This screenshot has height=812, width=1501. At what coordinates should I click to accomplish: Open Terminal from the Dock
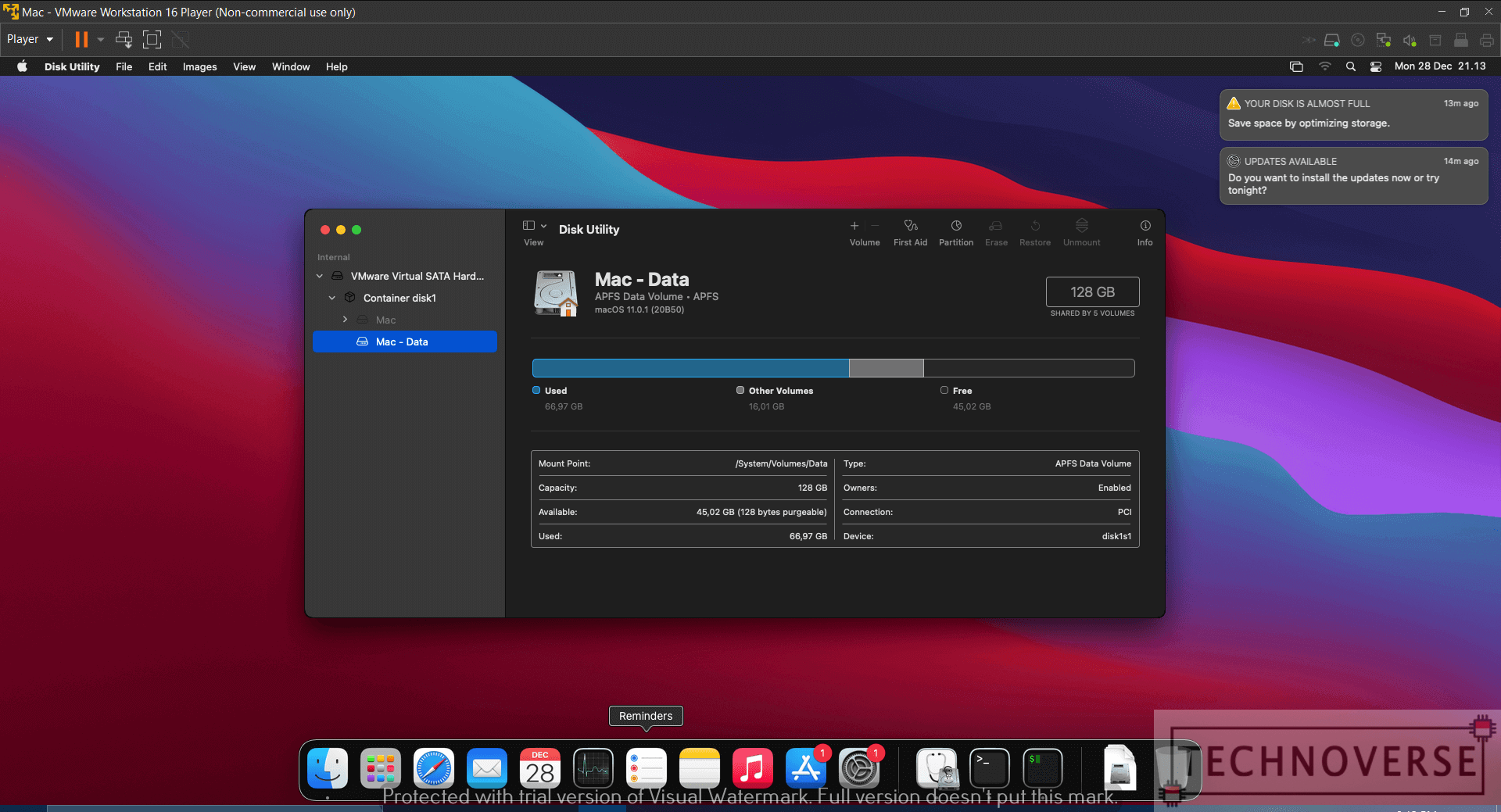990,768
